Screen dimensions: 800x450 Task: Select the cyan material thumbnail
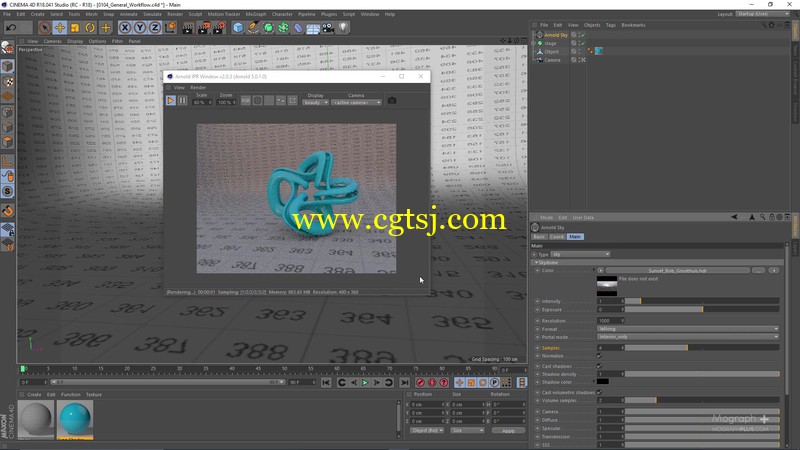coord(75,419)
